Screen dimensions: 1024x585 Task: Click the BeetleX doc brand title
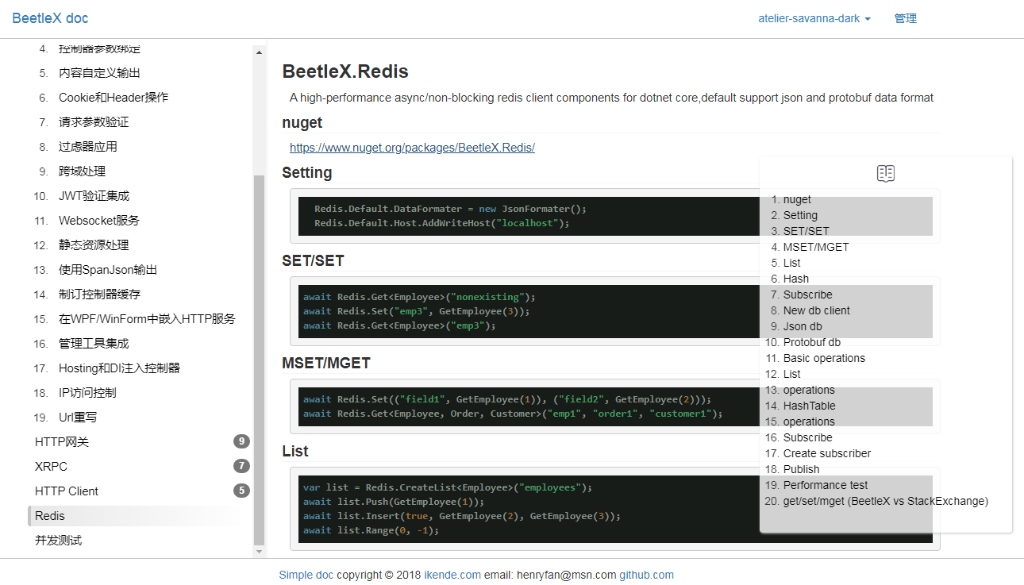tap(50, 18)
